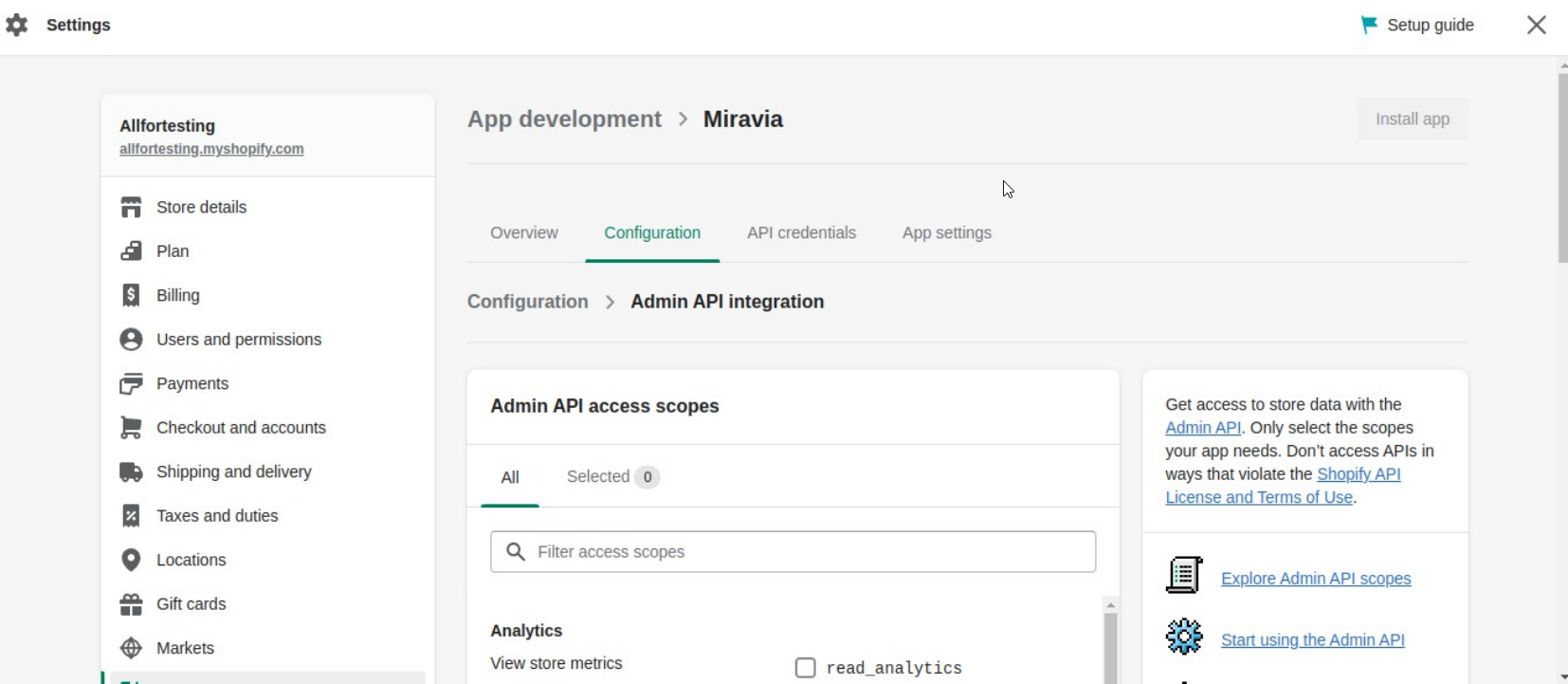Screen dimensions: 1568x684
Task: Click the Settings gear icon
Action: [x=17, y=25]
